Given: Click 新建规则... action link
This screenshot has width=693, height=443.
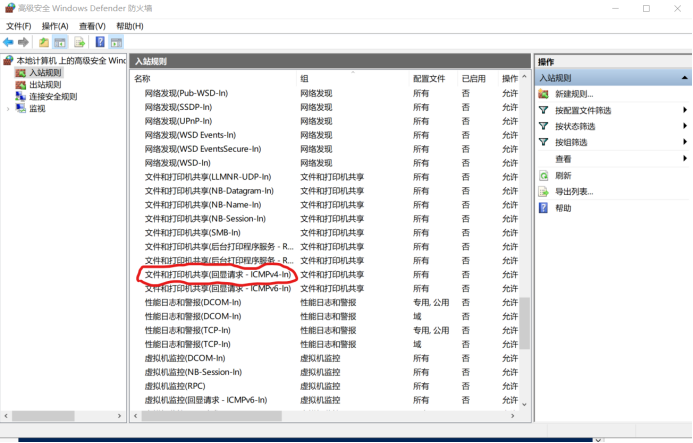Looking at the screenshot, I should [x=574, y=94].
